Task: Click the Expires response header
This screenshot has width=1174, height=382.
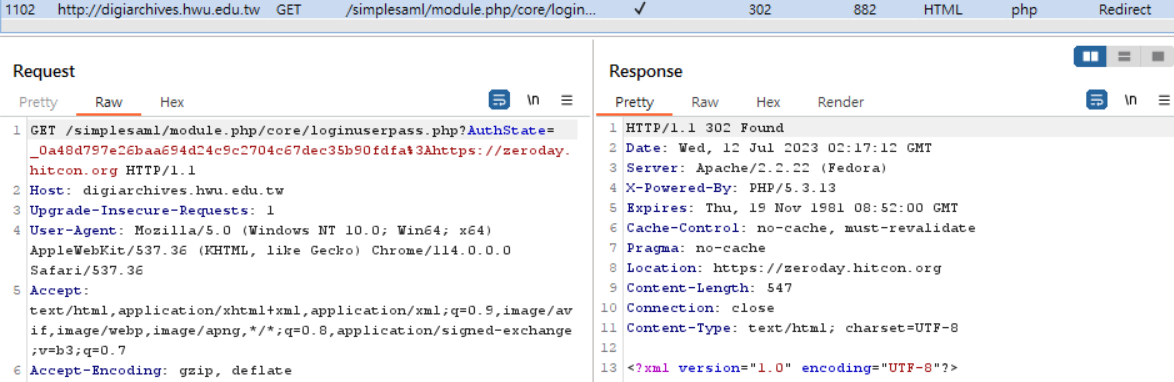Action: pyautogui.click(x=791, y=208)
